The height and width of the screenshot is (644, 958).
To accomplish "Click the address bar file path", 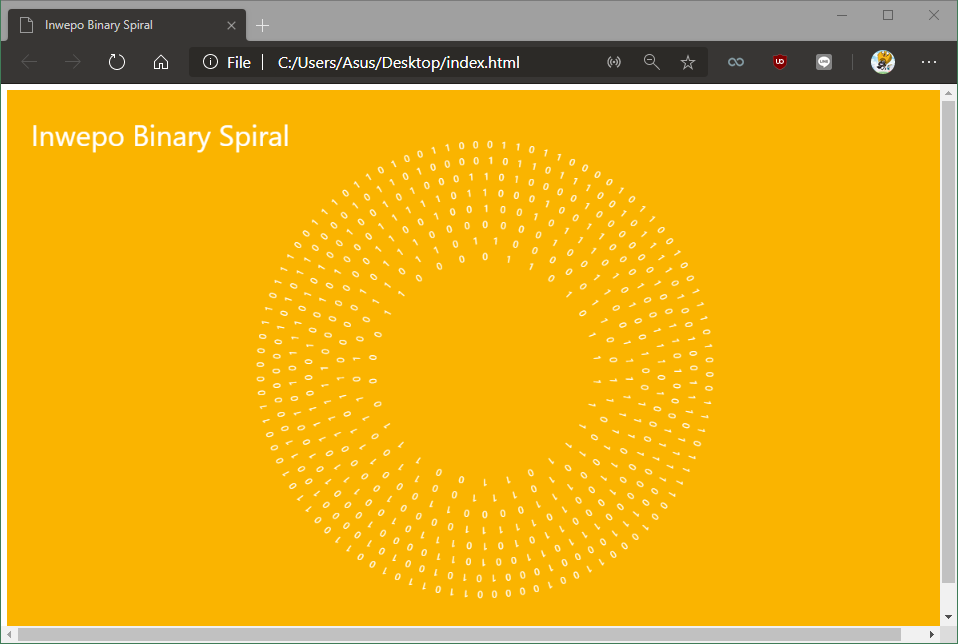I will pos(398,62).
